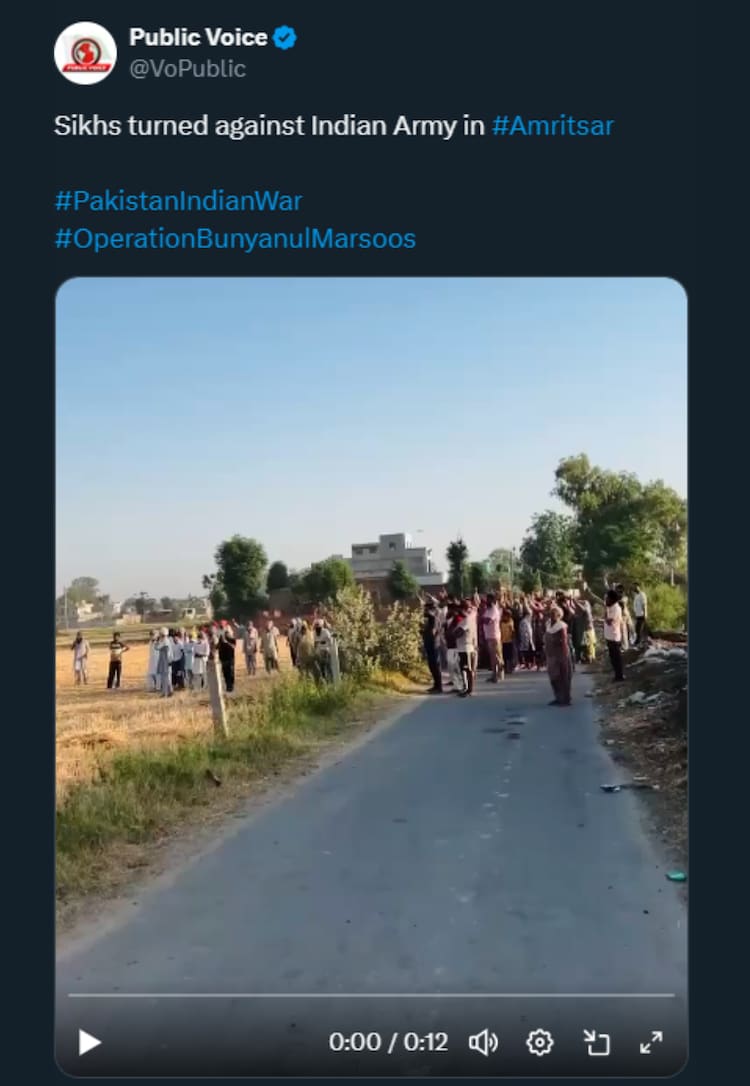
Task: Open the Public Voice profile avatar
Action: coord(85,53)
